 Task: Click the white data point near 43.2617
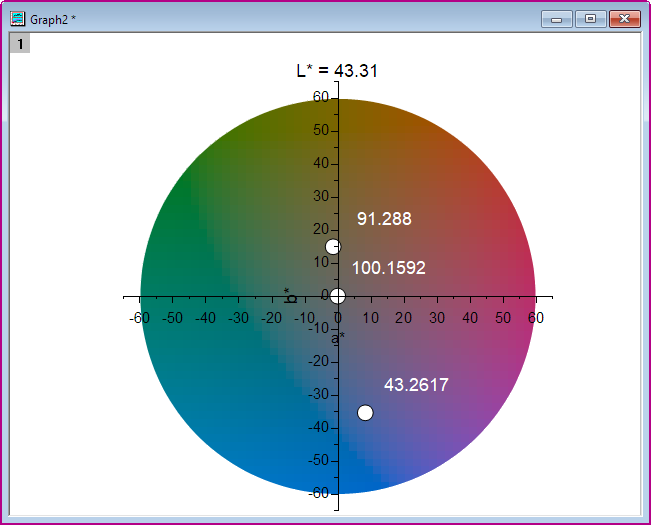click(365, 413)
